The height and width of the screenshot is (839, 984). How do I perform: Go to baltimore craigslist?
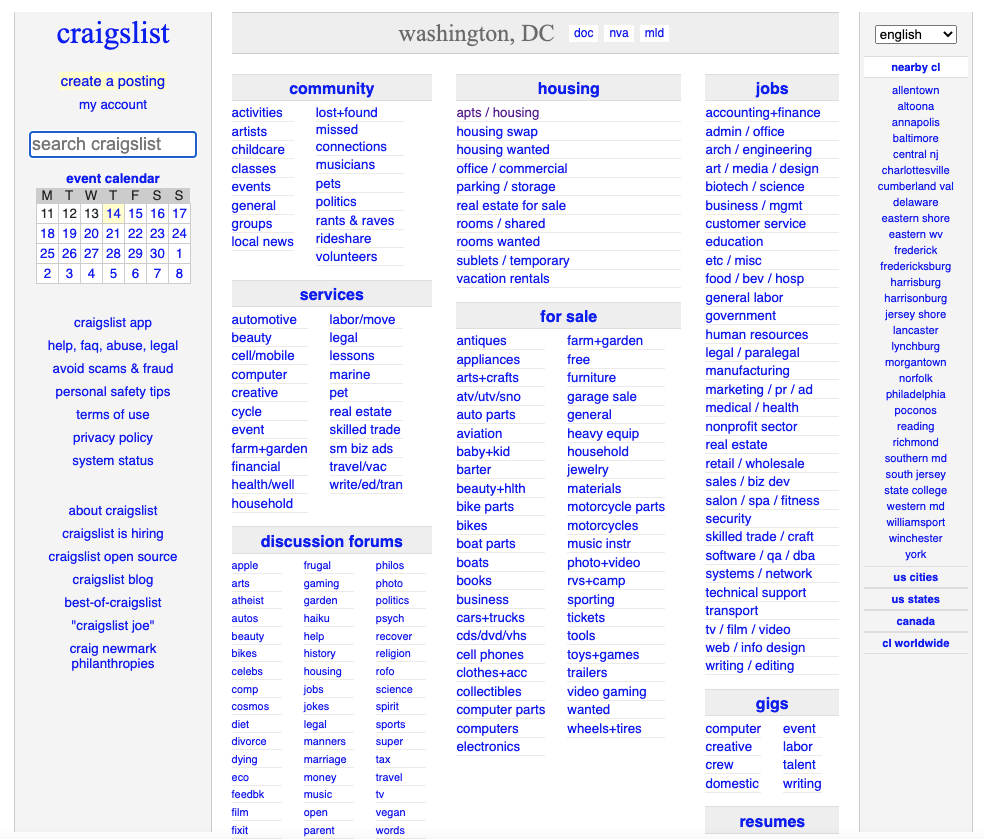(x=915, y=139)
